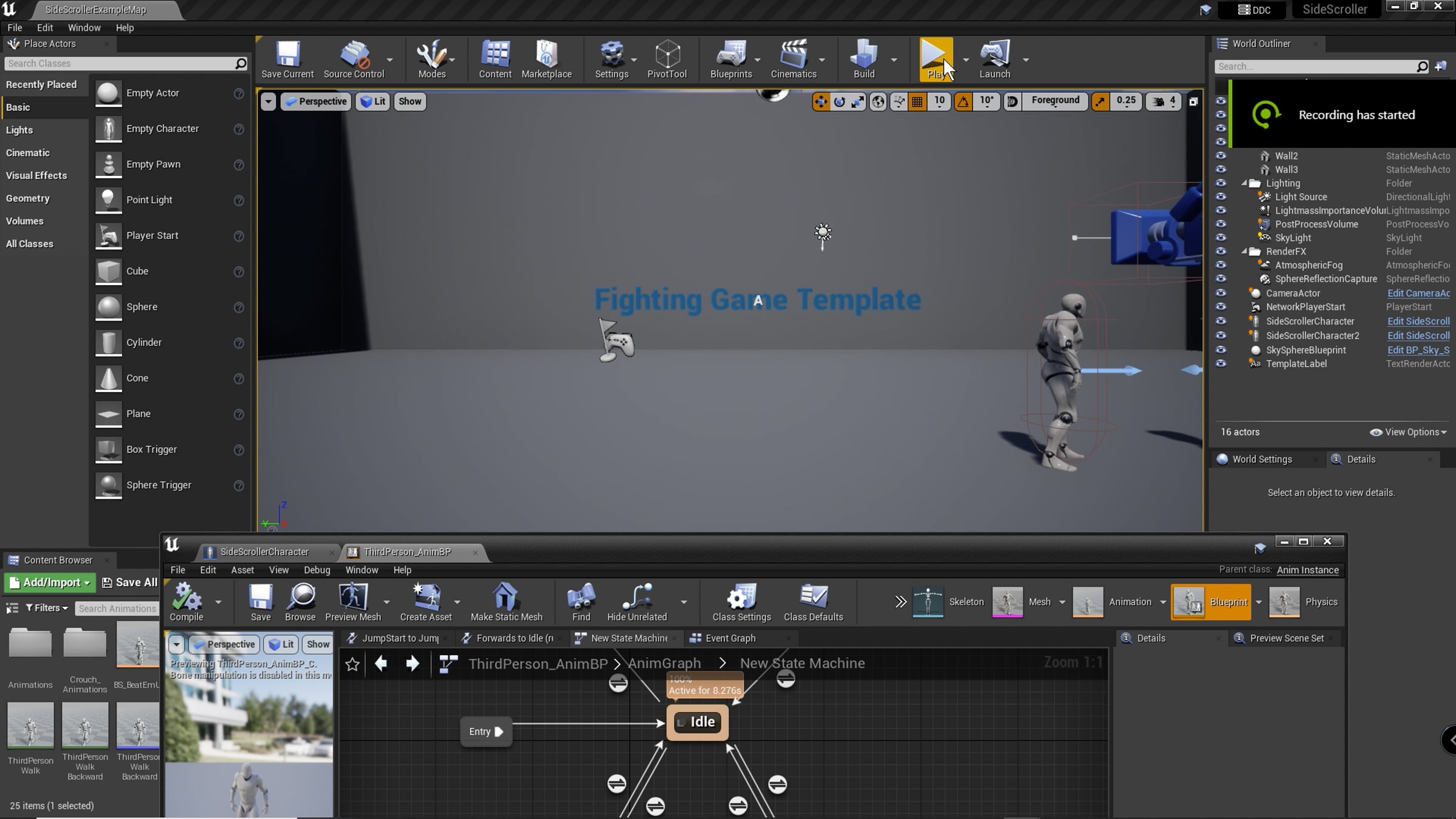Open the Settings toolbar icon

point(612,59)
